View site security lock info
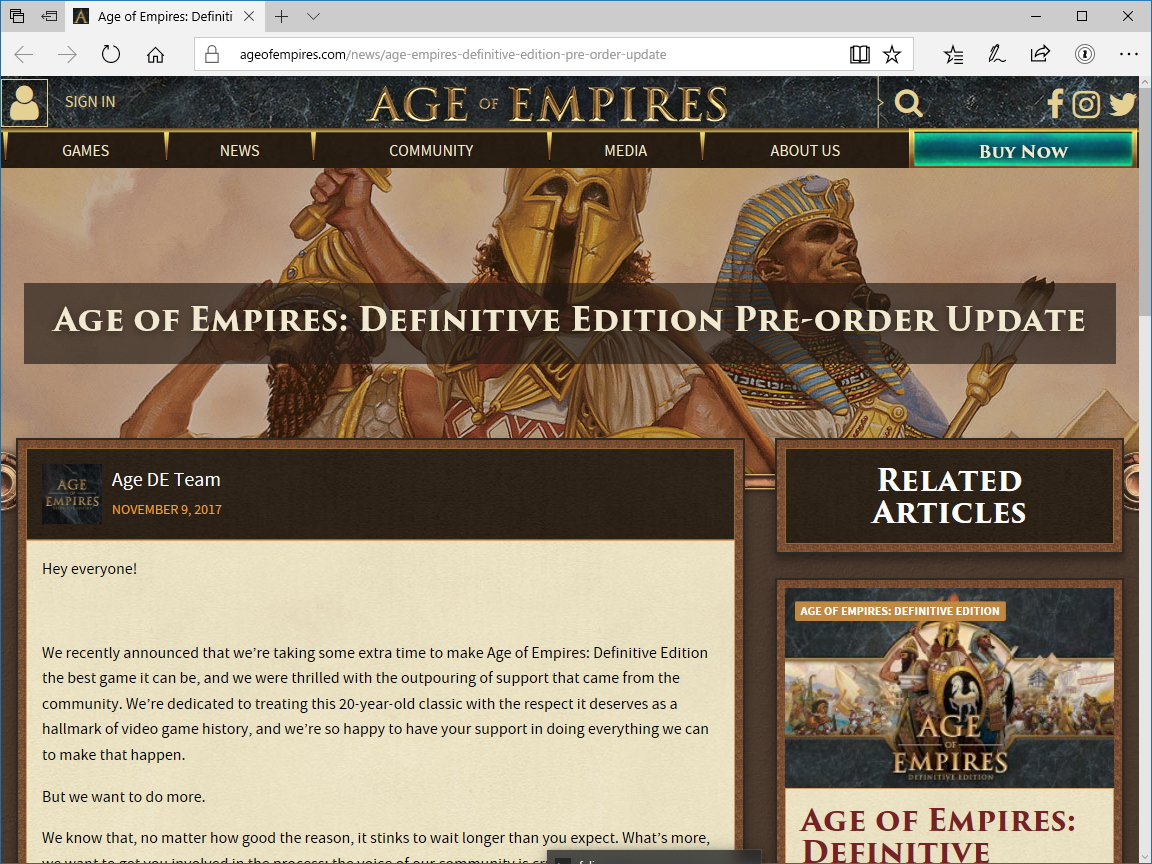The image size is (1152, 864). pyautogui.click(x=212, y=54)
